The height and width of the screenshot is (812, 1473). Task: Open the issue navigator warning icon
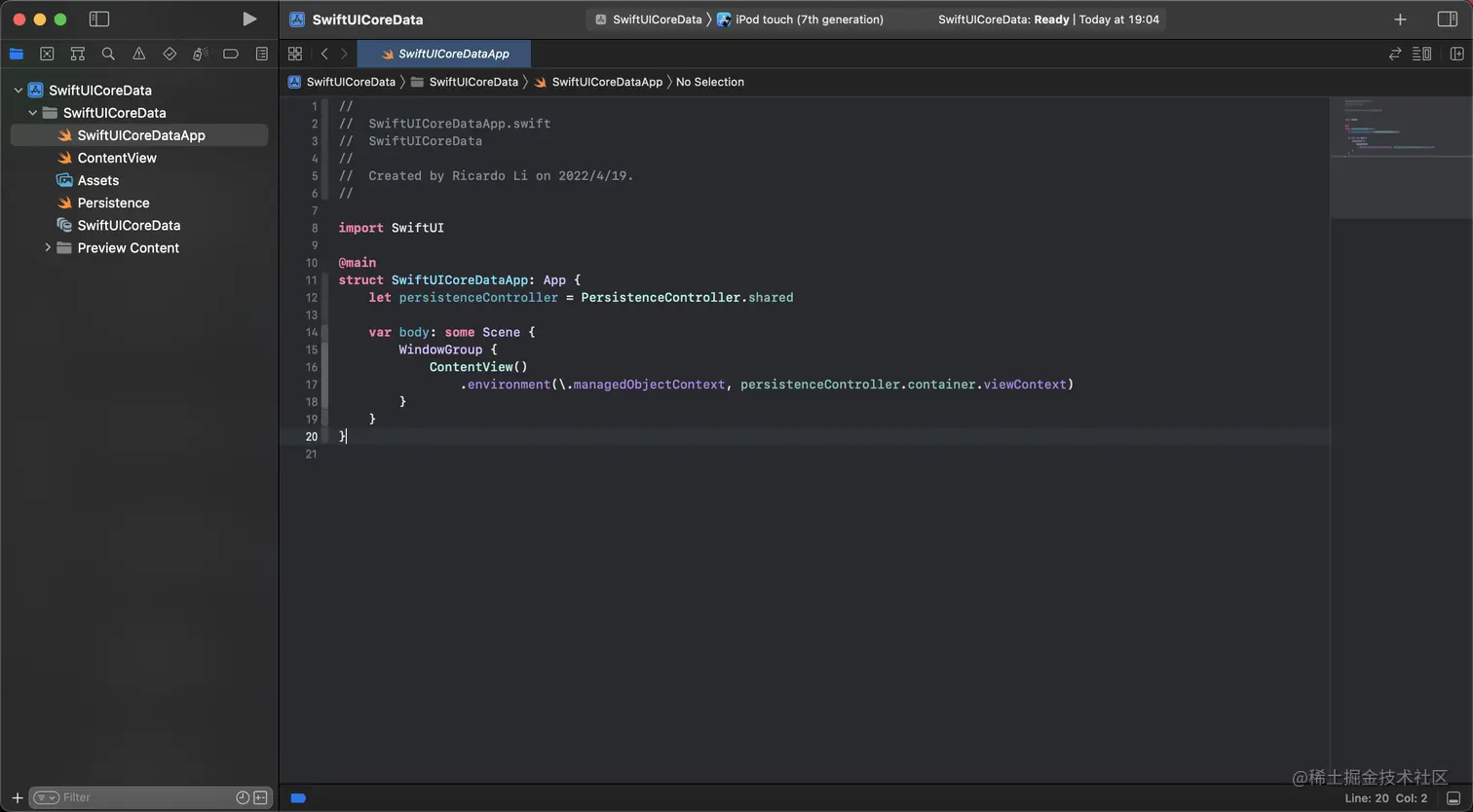139,54
